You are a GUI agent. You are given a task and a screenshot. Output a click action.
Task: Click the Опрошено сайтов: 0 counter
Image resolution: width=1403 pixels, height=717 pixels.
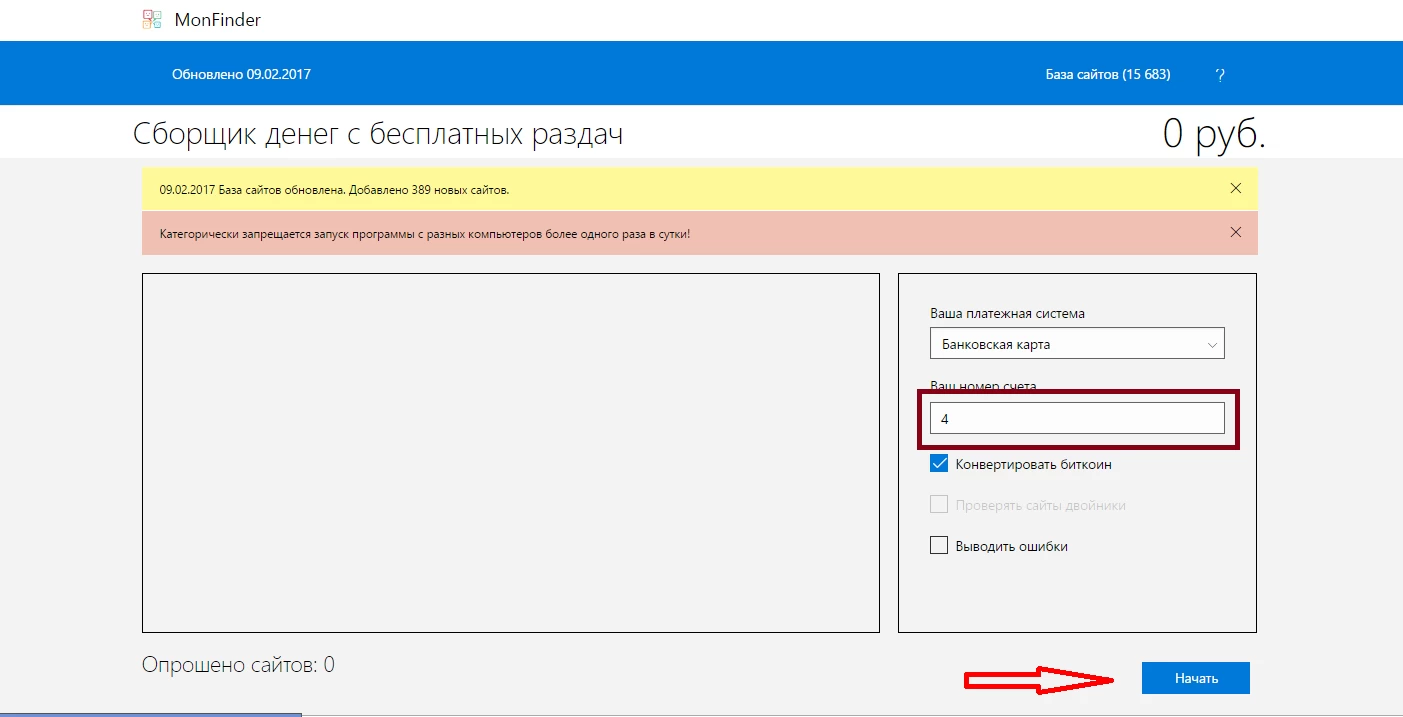pos(238,665)
